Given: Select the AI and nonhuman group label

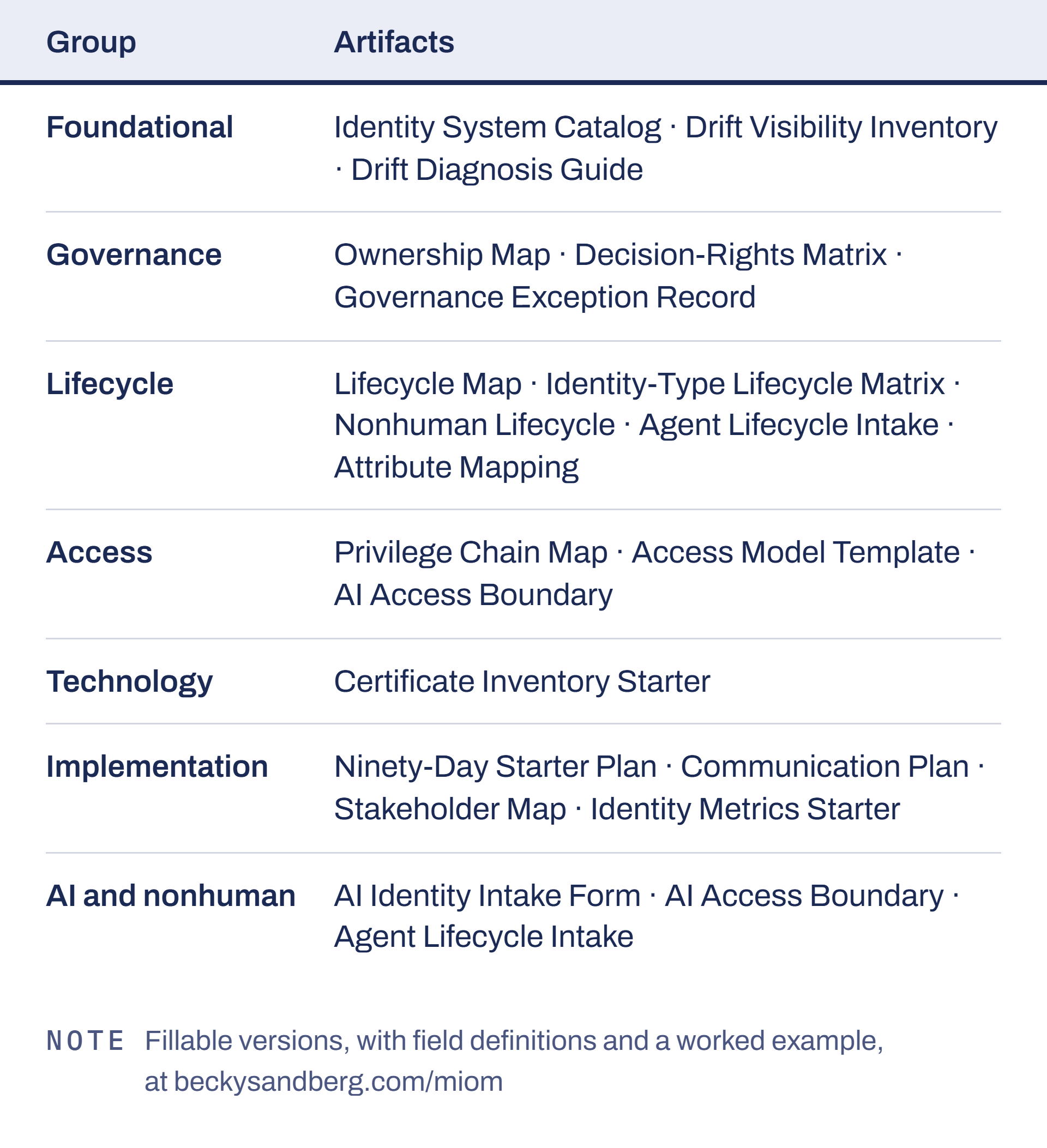Looking at the screenshot, I should click(x=171, y=896).
